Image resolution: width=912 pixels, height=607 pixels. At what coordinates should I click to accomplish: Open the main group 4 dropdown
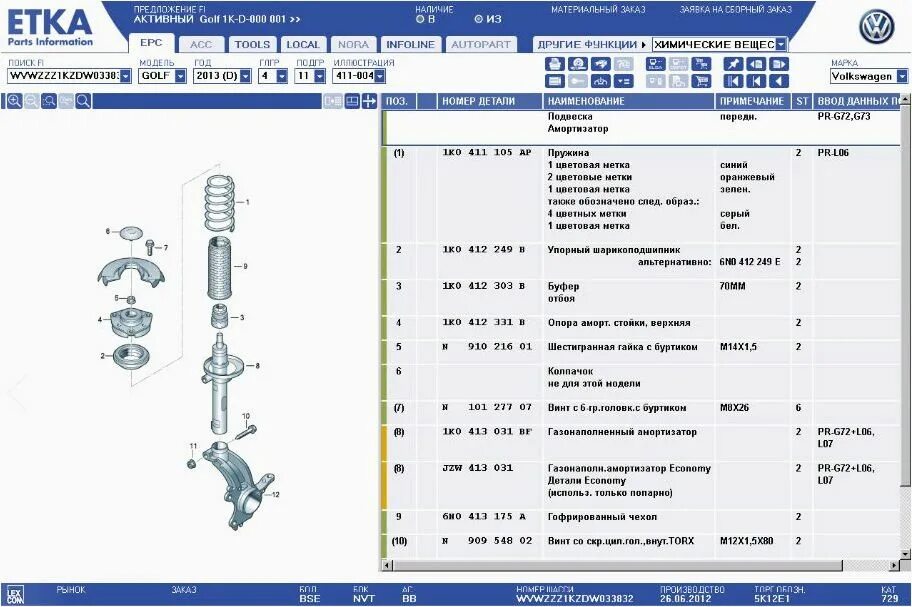click(282, 76)
